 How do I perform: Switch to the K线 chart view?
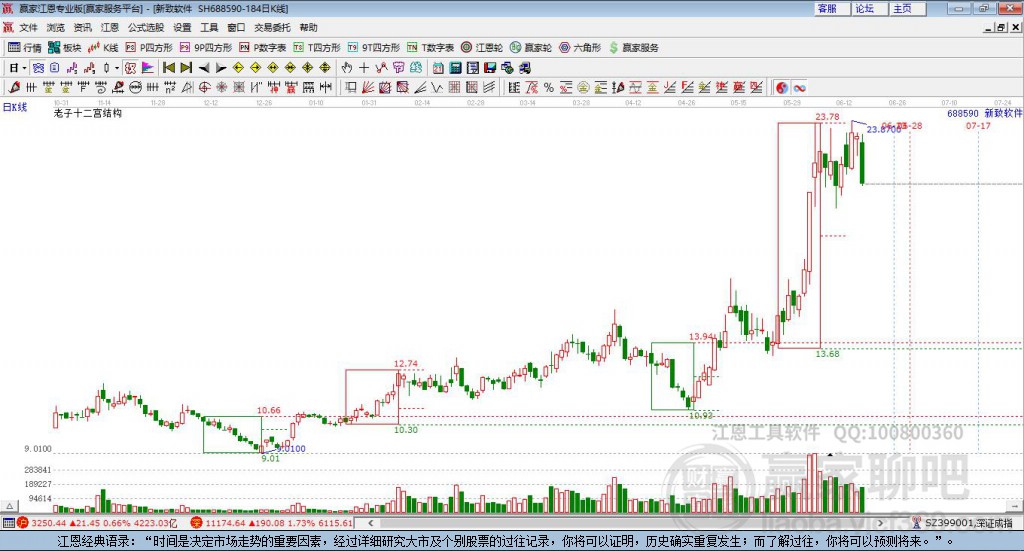coord(103,48)
